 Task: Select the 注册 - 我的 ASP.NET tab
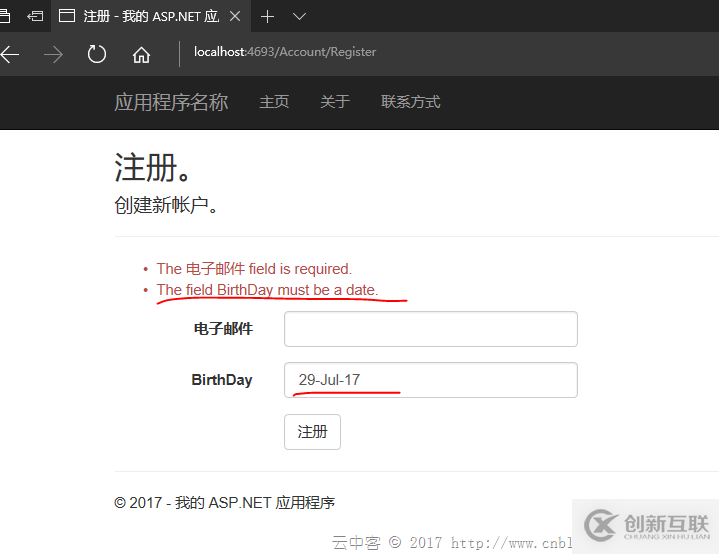click(x=150, y=16)
